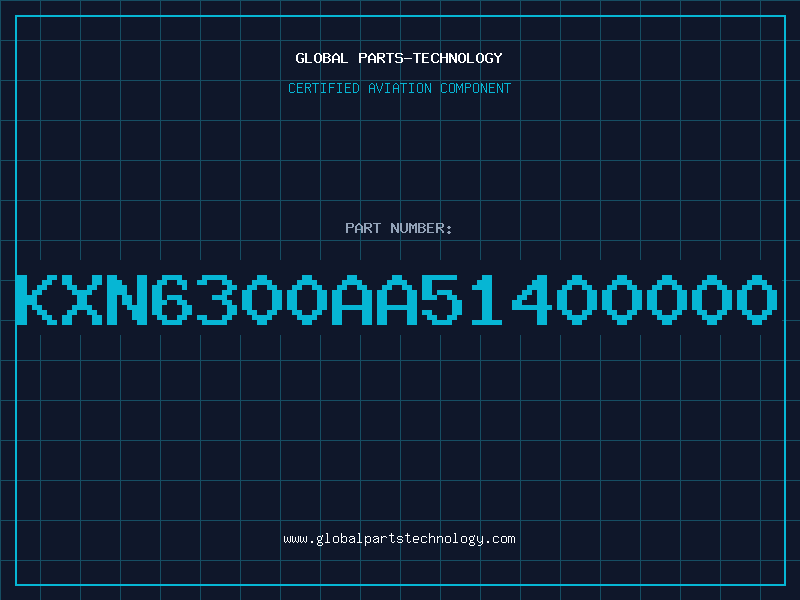
Task: Click the word GLOBAL in the header
Action: pos(322,58)
